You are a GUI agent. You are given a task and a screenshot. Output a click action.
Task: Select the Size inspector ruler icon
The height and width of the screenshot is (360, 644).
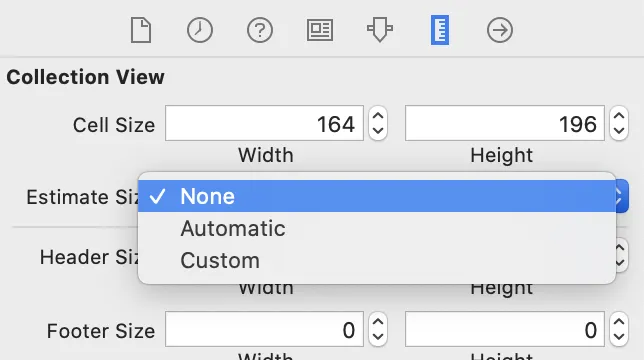click(440, 30)
